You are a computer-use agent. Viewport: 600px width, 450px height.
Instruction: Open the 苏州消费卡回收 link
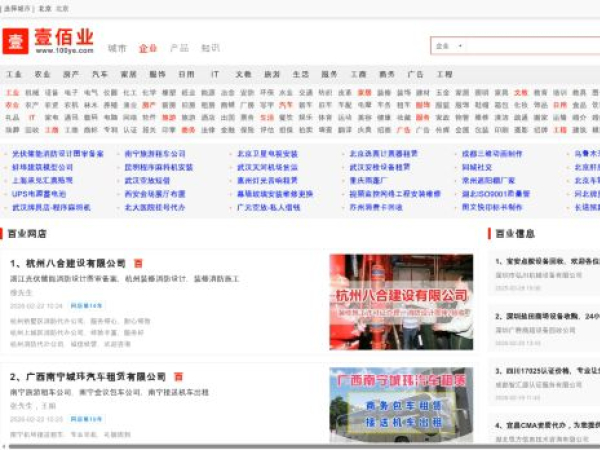pos(376,207)
